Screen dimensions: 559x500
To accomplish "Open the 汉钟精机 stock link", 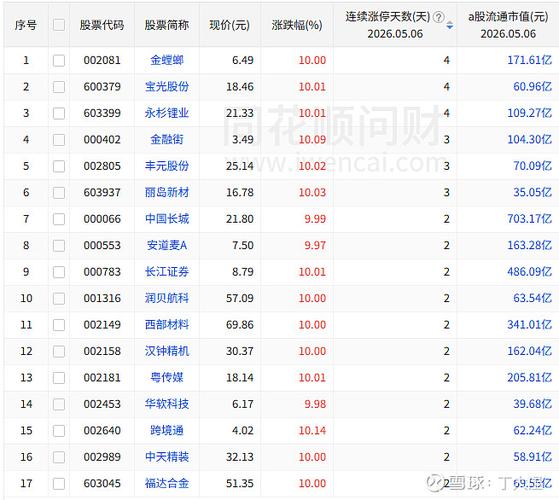I will (167, 351).
